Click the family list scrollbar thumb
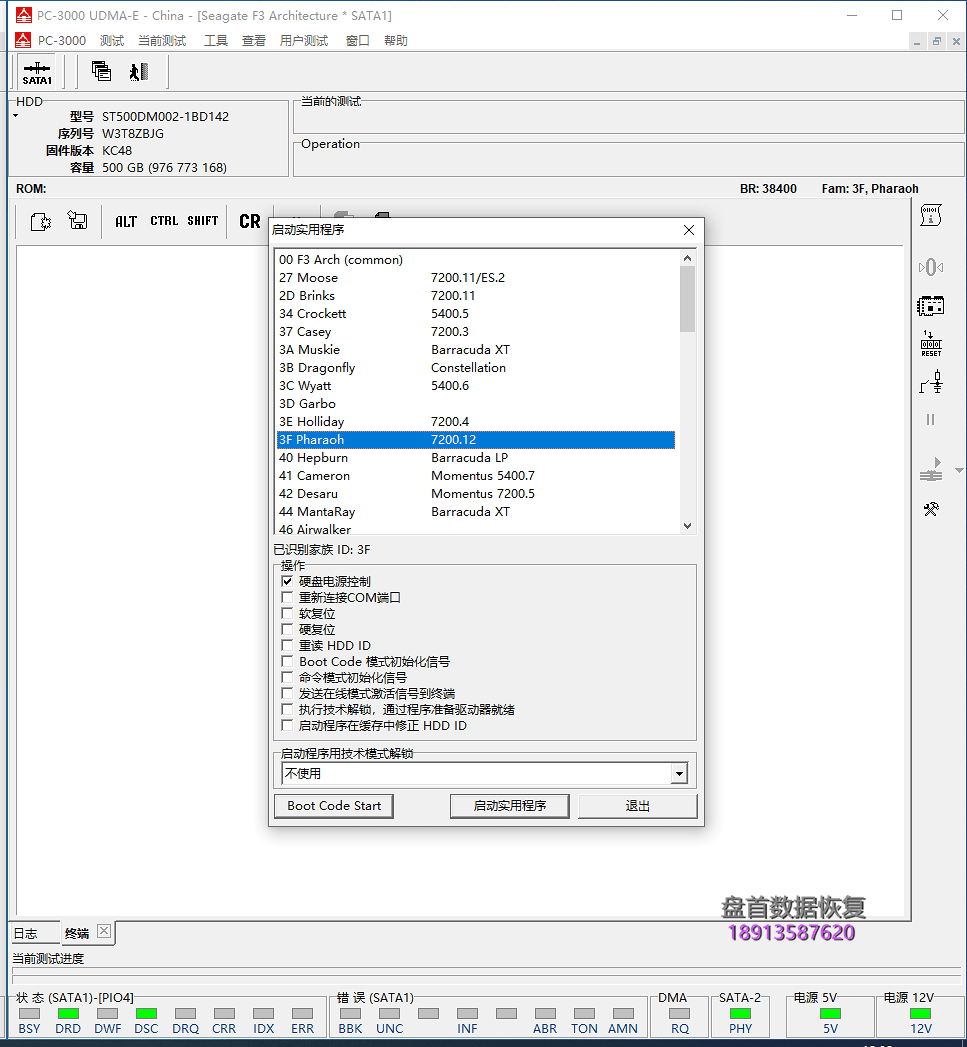 (687, 298)
